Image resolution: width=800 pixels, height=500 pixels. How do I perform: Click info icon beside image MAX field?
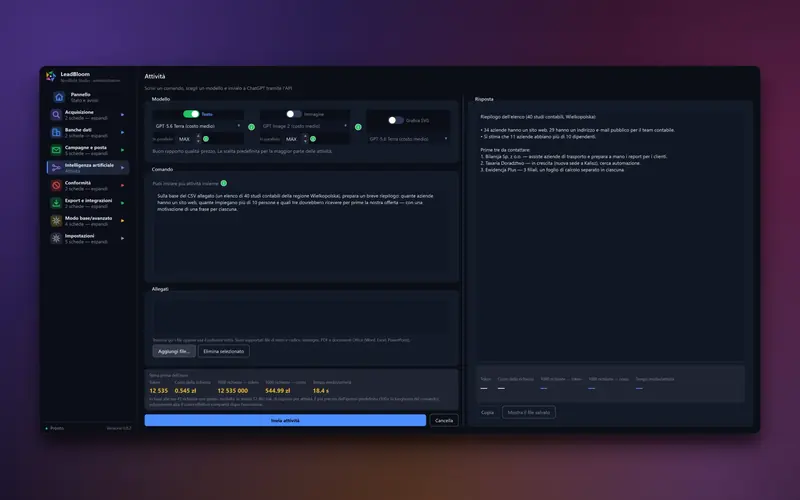(313, 139)
